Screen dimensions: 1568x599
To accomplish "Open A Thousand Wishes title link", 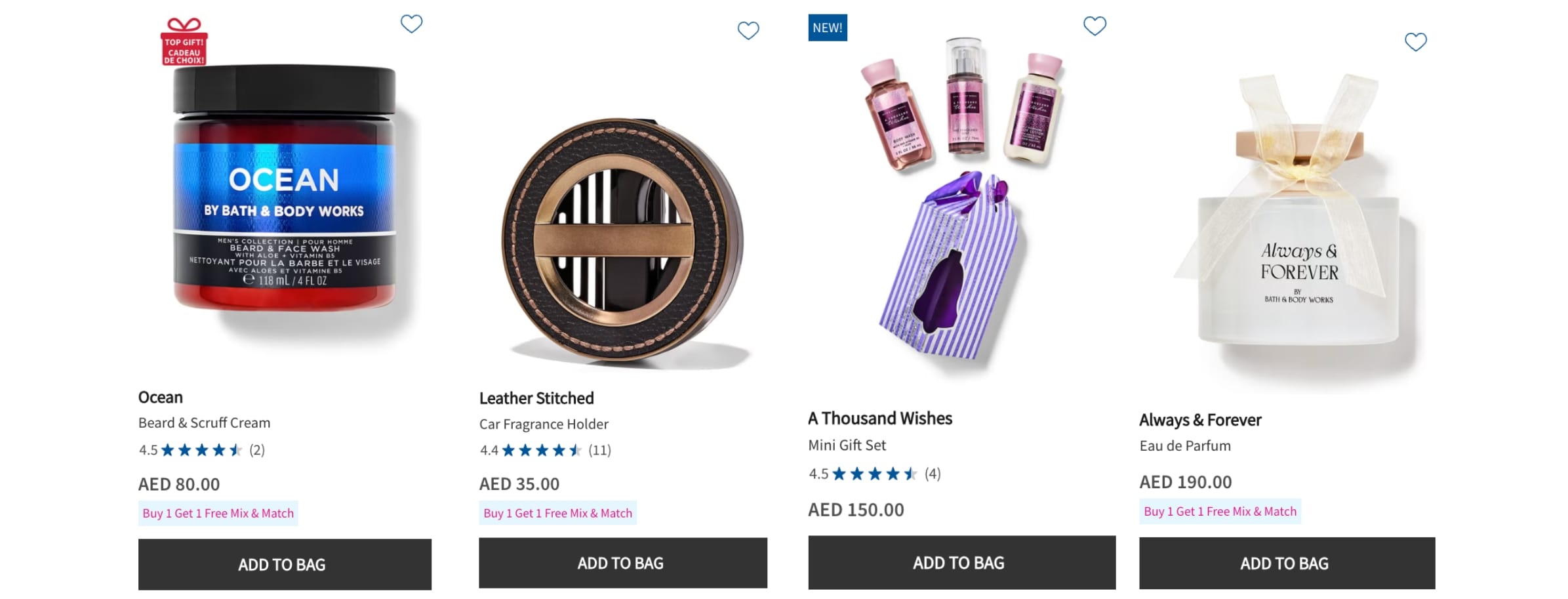I will 880,419.
